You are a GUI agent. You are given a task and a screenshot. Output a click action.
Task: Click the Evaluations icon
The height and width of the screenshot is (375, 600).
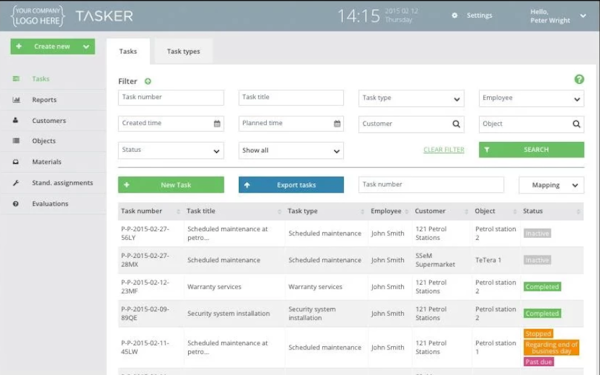(16, 204)
